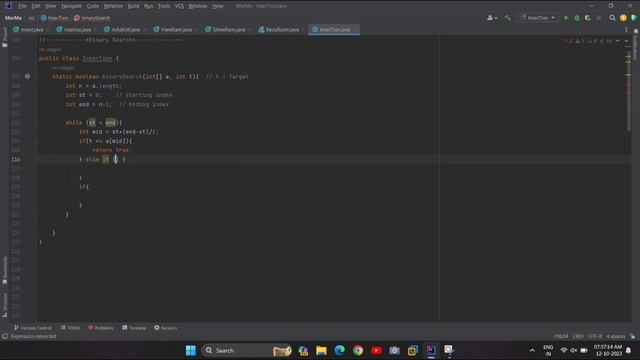Switch to ShreeRam.java tab
640x360 pixels.
coord(228,29)
